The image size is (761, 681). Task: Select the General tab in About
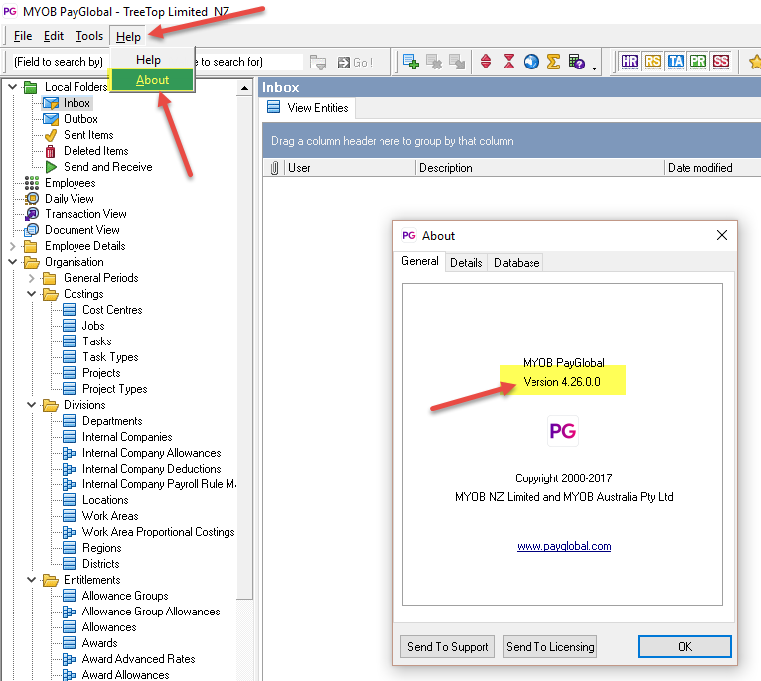click(x=419, y=261)
